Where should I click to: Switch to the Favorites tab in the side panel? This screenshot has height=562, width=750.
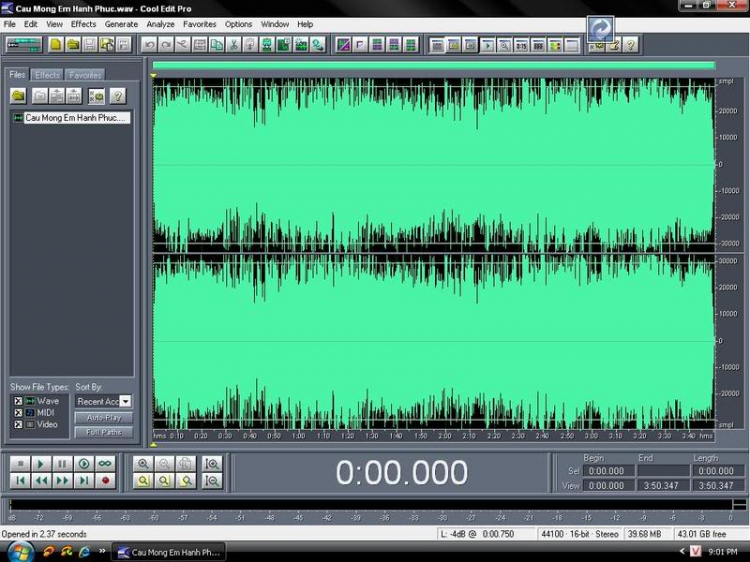(x=85, y=75)
